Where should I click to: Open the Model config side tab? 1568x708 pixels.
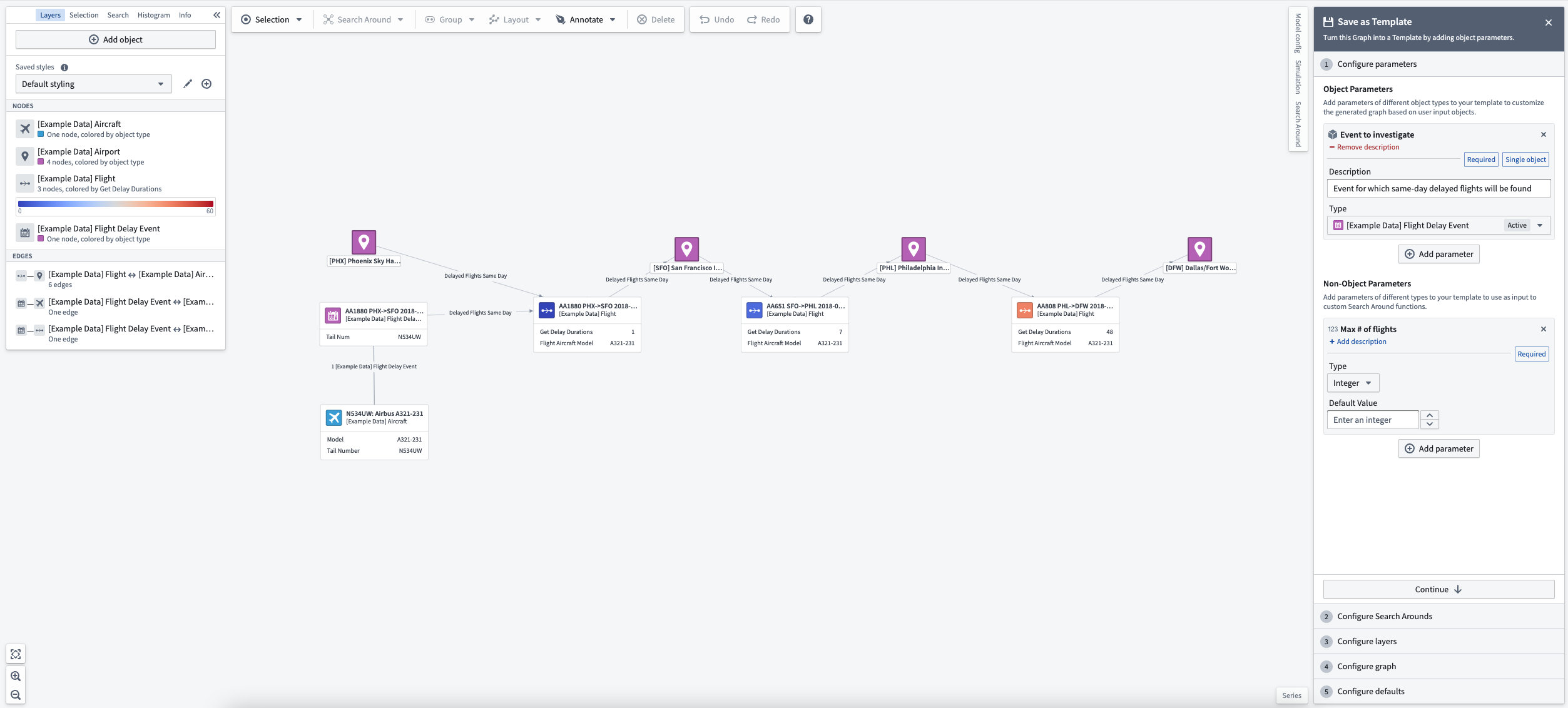1298,33
